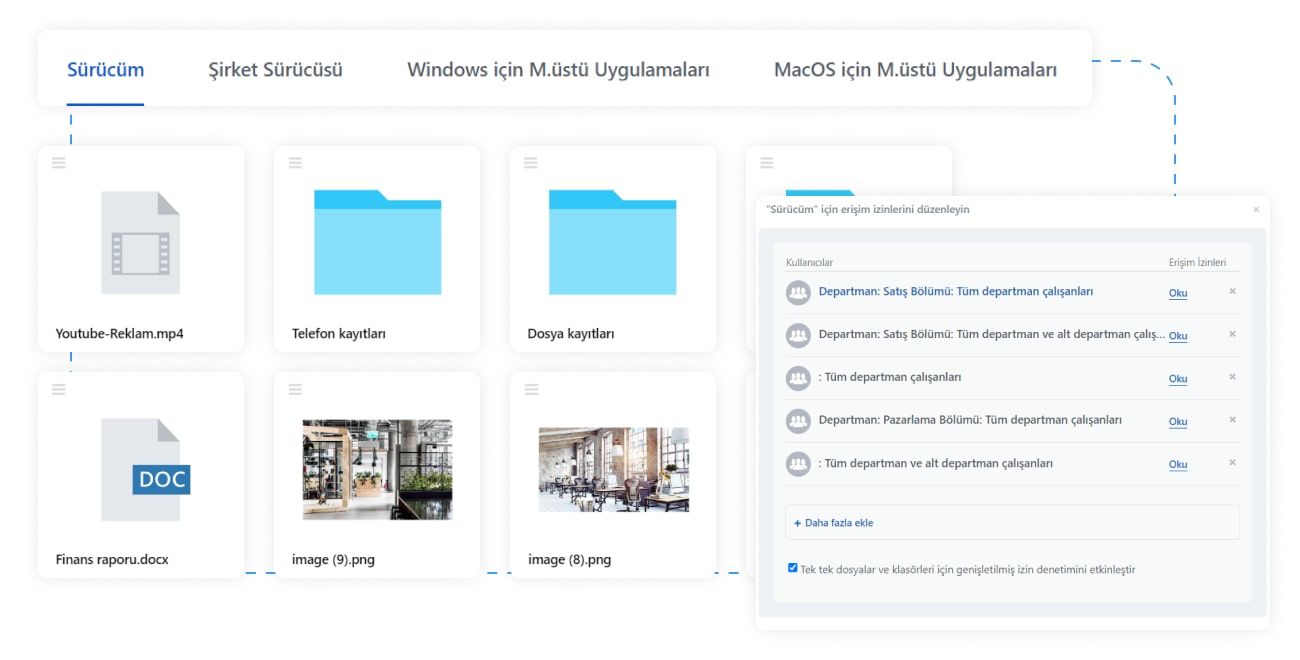The image size is (1300, 660).
Task: Open MacOS için M.üstü Uygulamaları tab
Action: (915, 70)
